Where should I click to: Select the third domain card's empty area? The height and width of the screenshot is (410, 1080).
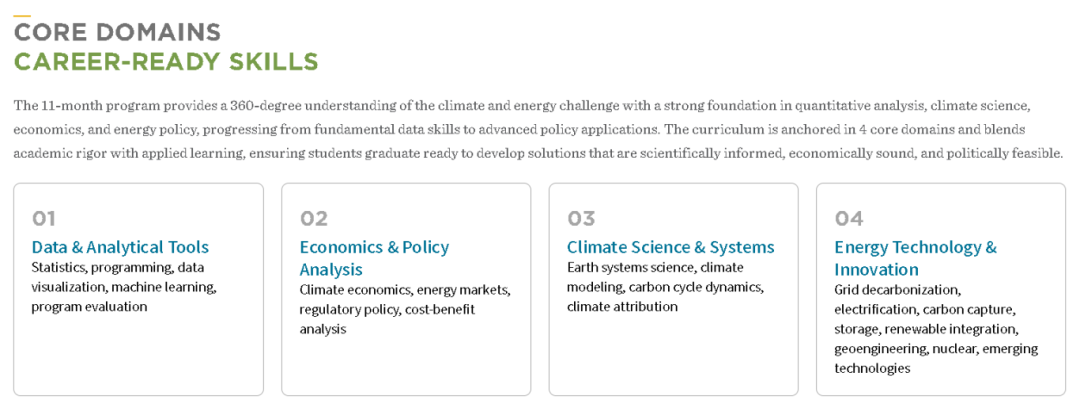[673, 355]
